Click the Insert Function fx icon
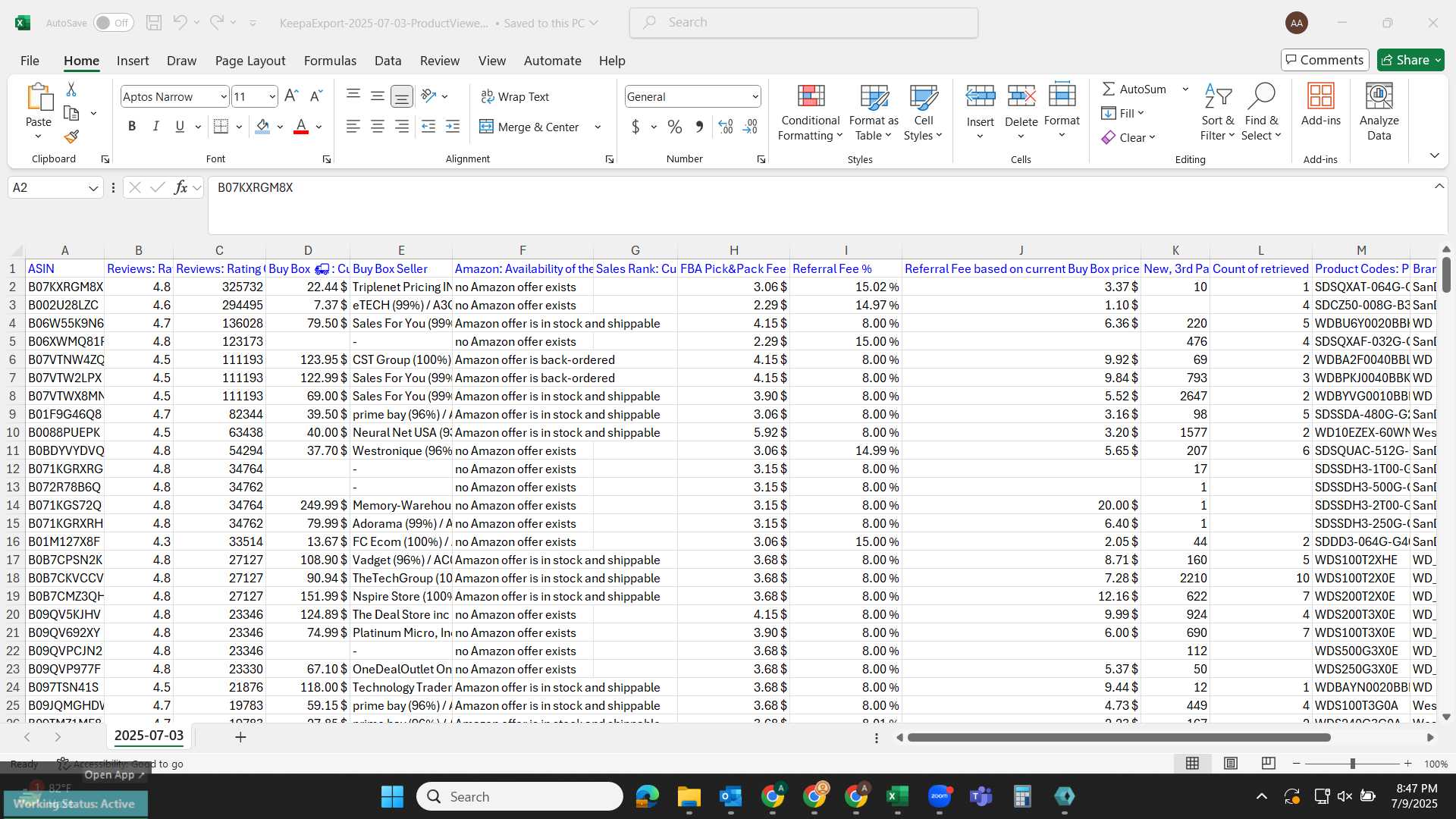This screenshot has height=819, width=1456. [x=180, y=187]
